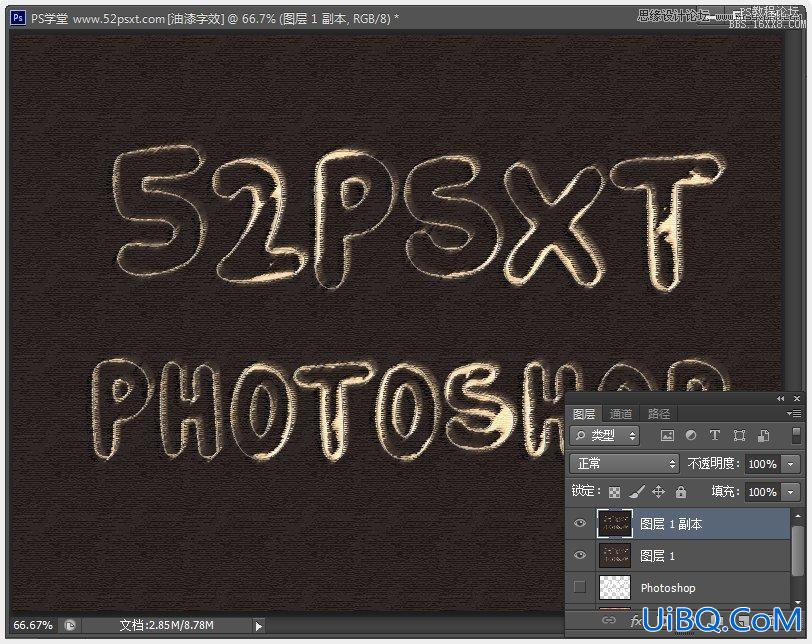
Task: Filter layers by adjustment layer type
Action: [691, 436]
